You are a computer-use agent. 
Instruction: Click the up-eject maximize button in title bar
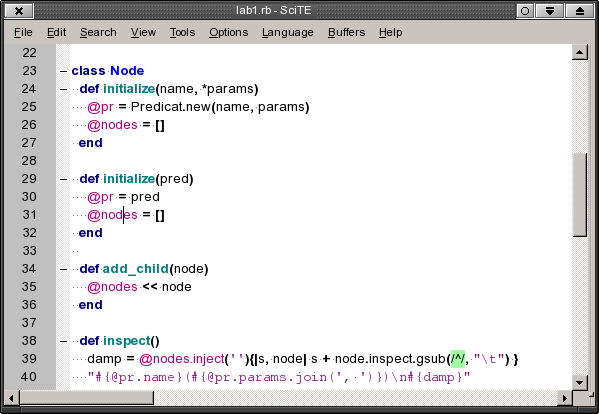coord(580,11)
